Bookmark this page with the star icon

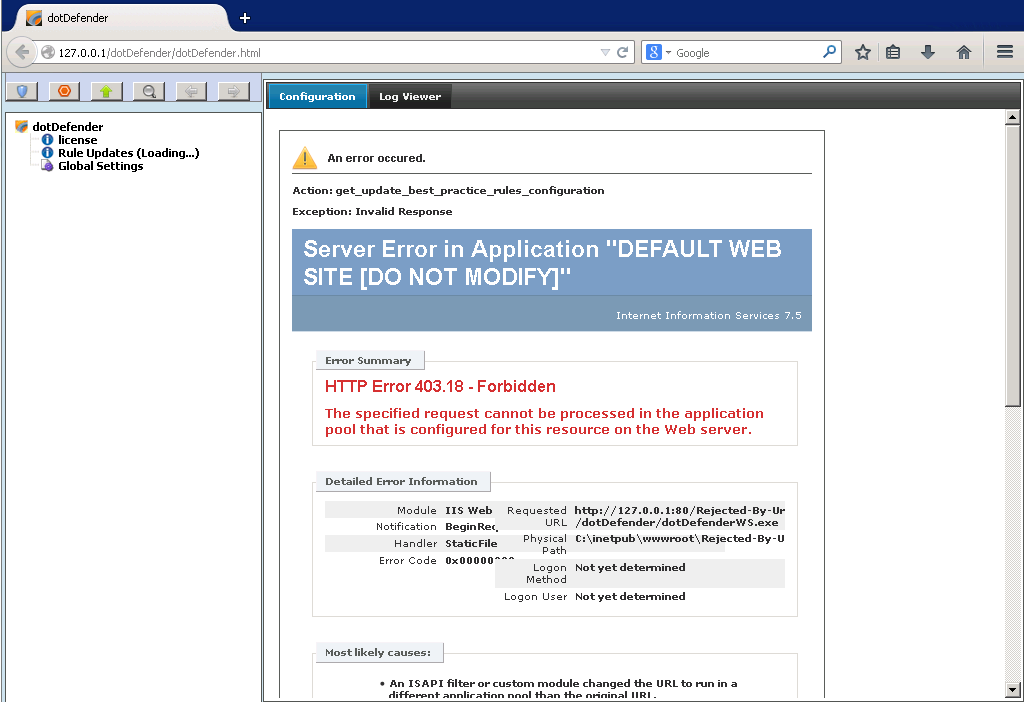coord(863,52)
